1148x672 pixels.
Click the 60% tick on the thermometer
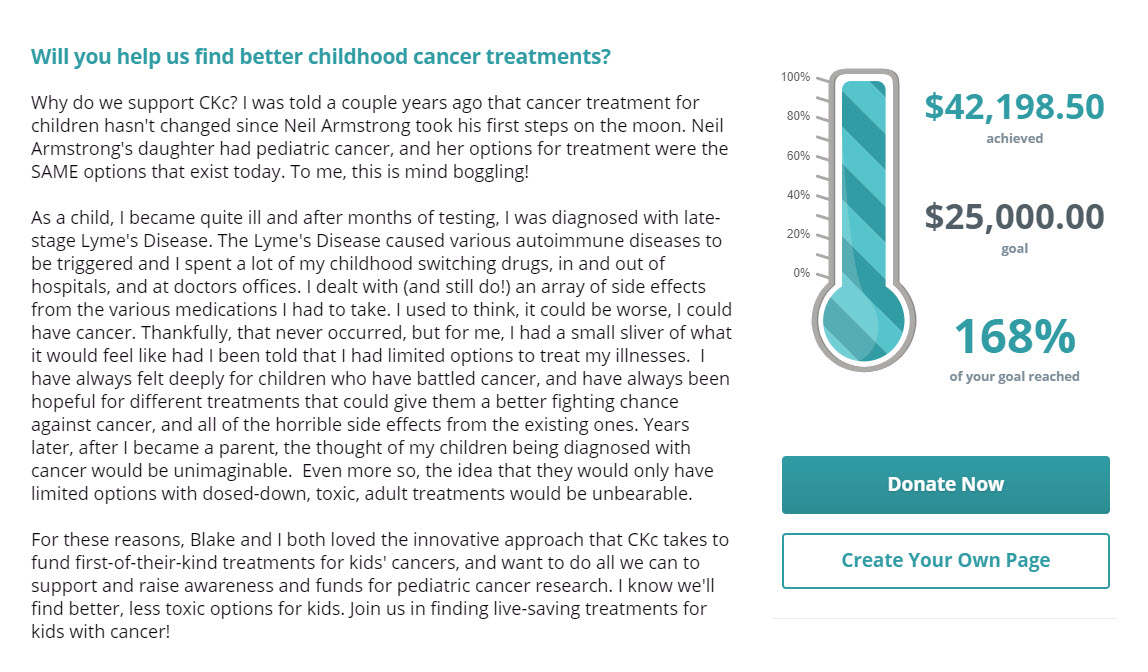798,155
